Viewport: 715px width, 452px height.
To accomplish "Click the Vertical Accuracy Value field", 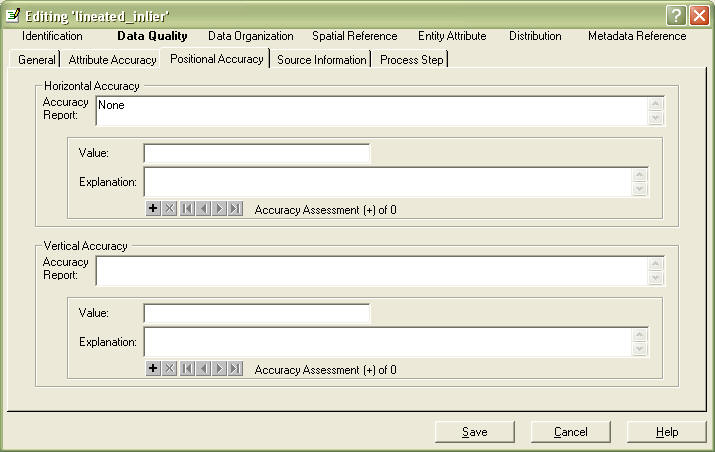I will [x=256, y=314].
